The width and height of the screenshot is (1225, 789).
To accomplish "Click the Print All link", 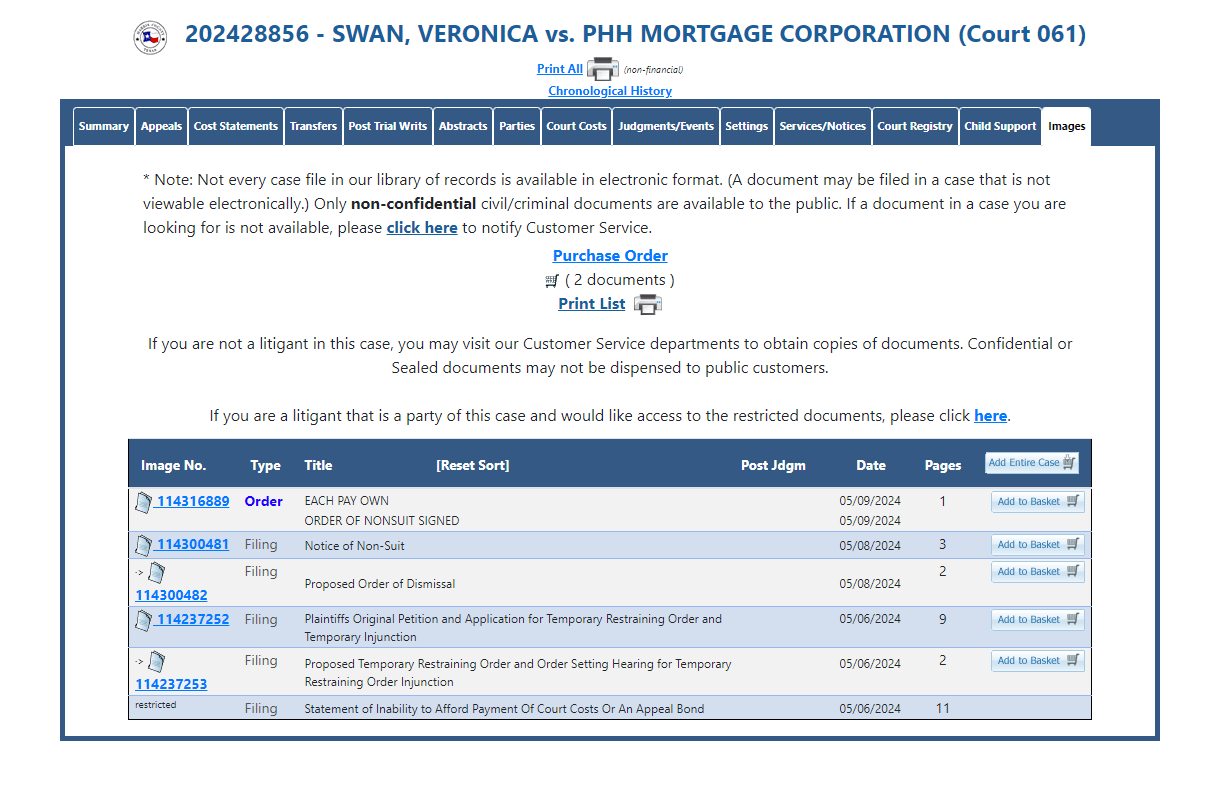I will click(560, 69).
